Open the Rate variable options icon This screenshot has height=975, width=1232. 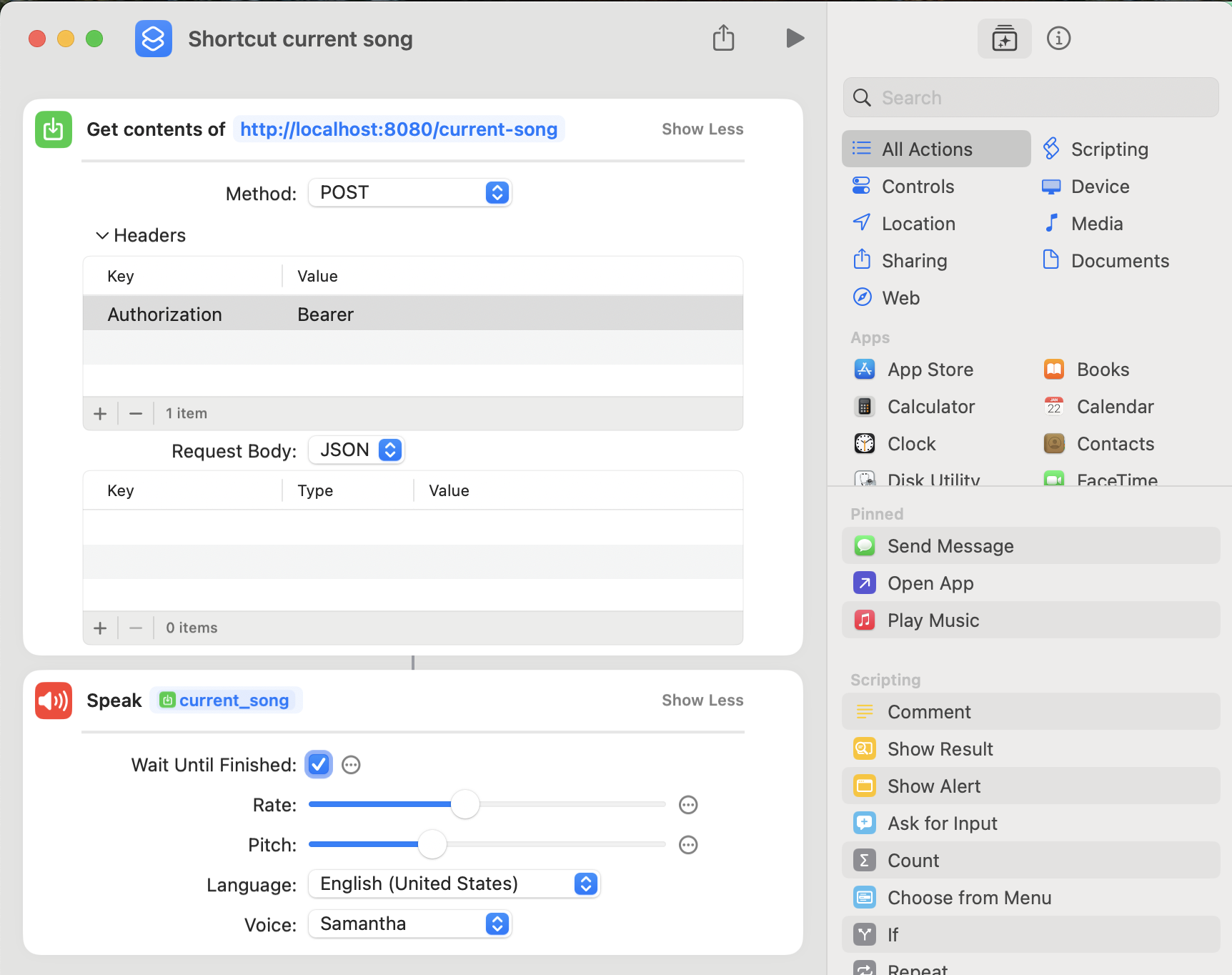coord(688,806)
